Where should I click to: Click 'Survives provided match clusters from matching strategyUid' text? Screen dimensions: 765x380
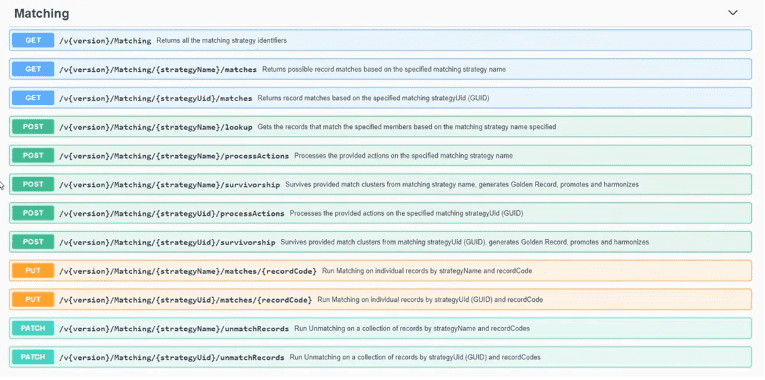465,242
